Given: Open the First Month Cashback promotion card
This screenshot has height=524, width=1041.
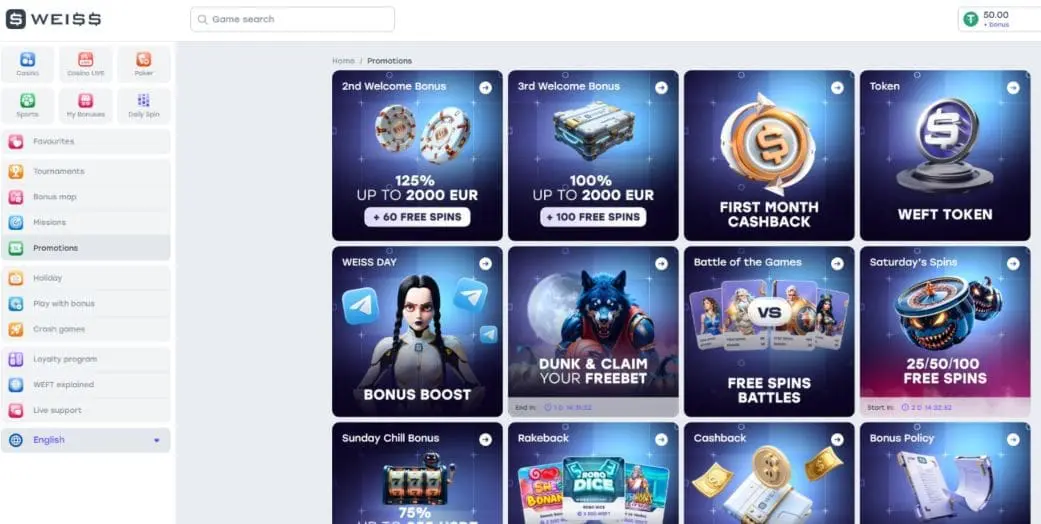Looking at the screenshot, I should click(769, 155).
